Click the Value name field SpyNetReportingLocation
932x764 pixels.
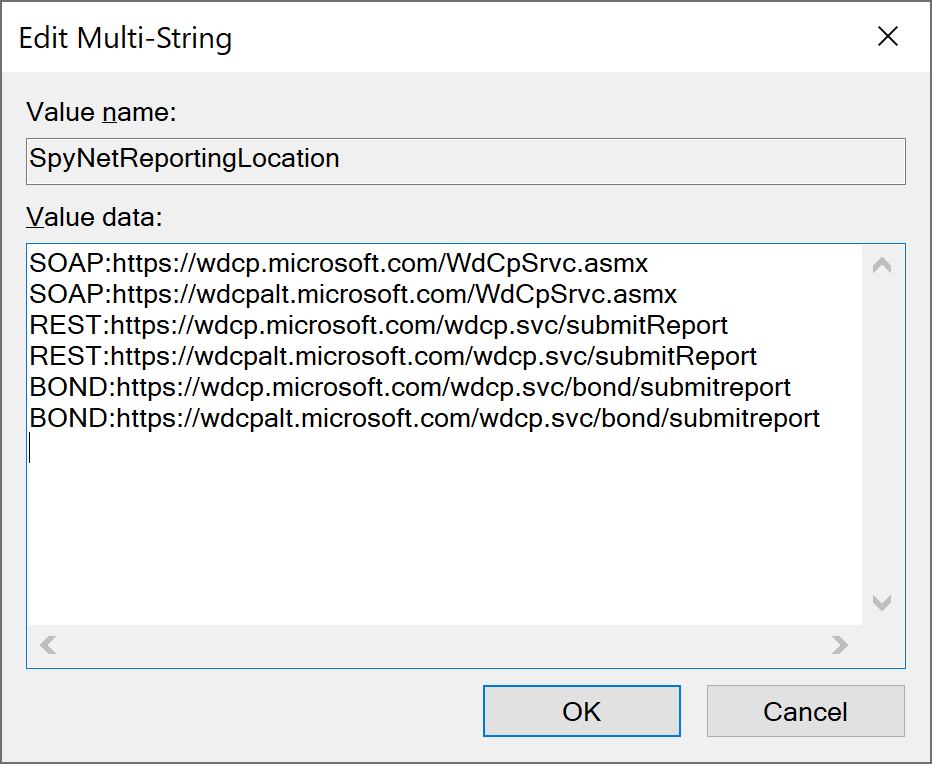pos(465,161)
